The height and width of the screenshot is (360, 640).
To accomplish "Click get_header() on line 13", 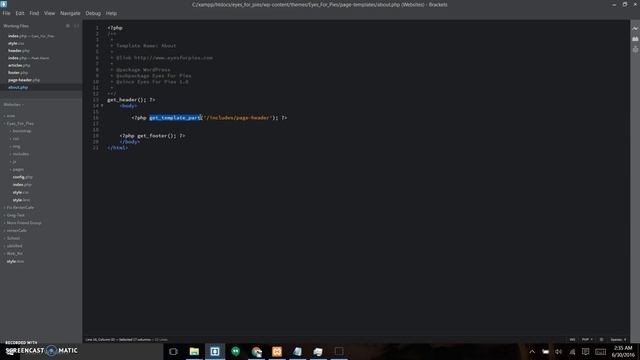I will (128, 100).
